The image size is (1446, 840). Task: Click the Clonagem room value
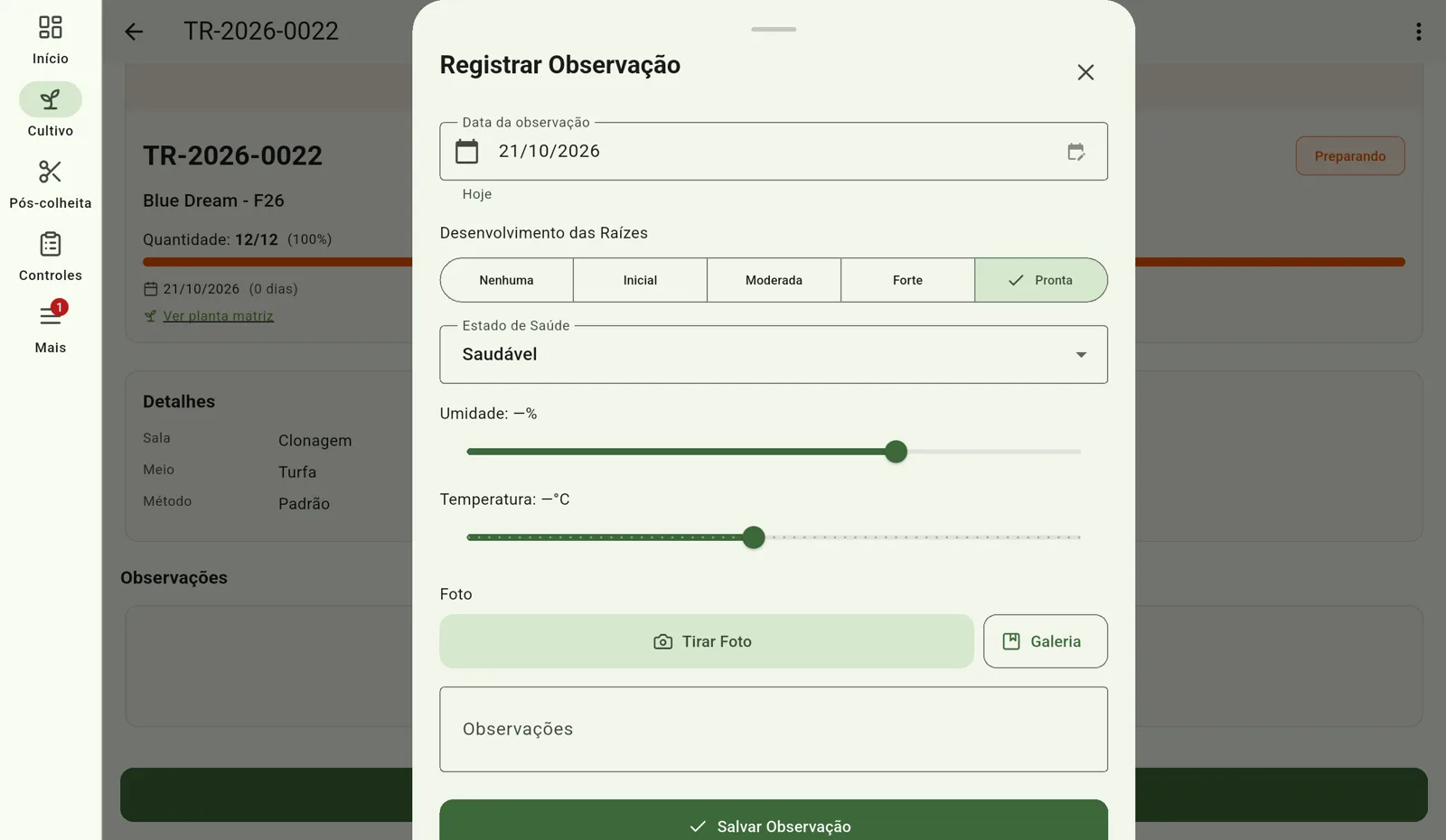[x=315, y=441]
